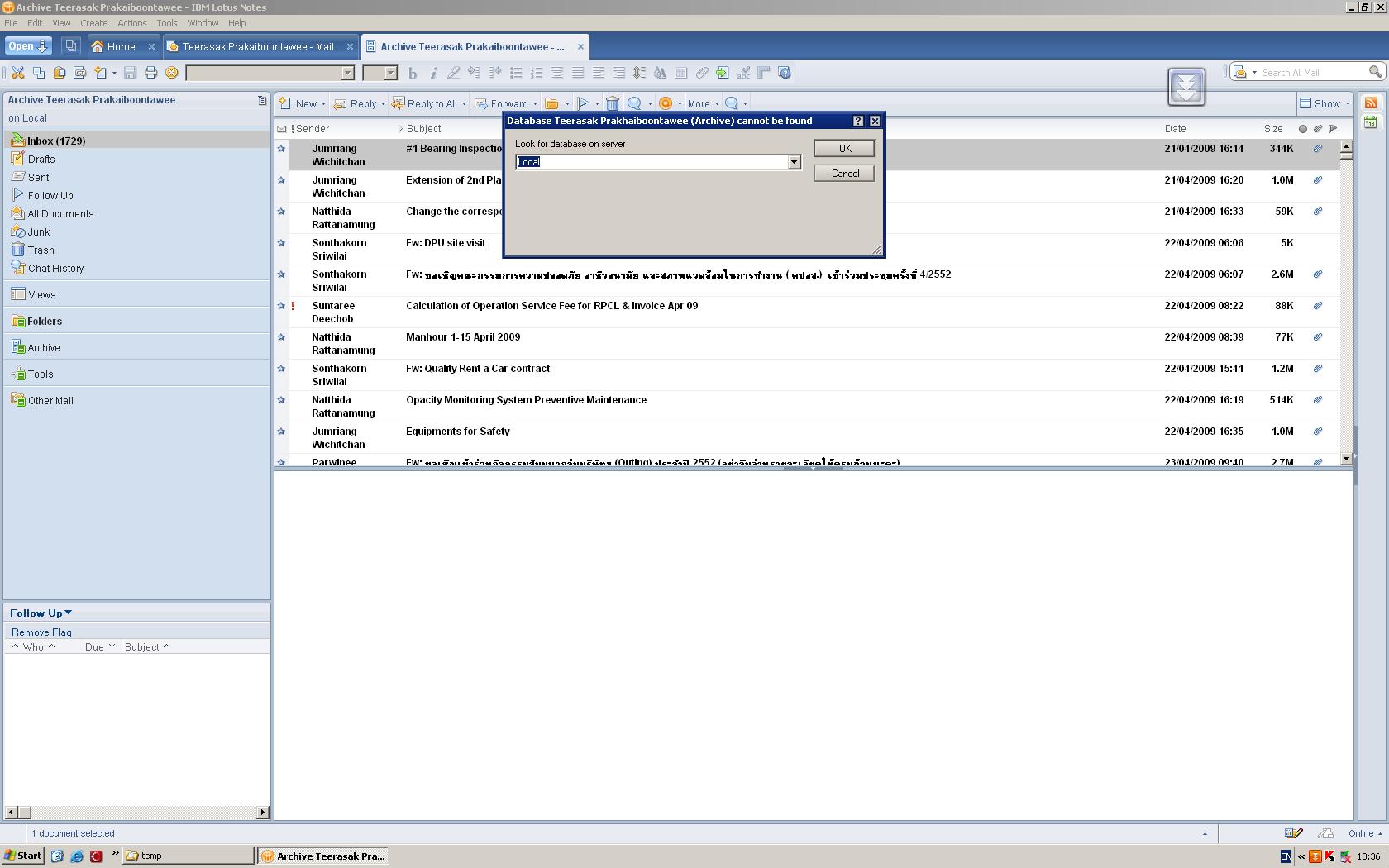The image size is (1389, 868).
Task: Expand the Reply dropdown arrow
Action: tap(383, 104)
